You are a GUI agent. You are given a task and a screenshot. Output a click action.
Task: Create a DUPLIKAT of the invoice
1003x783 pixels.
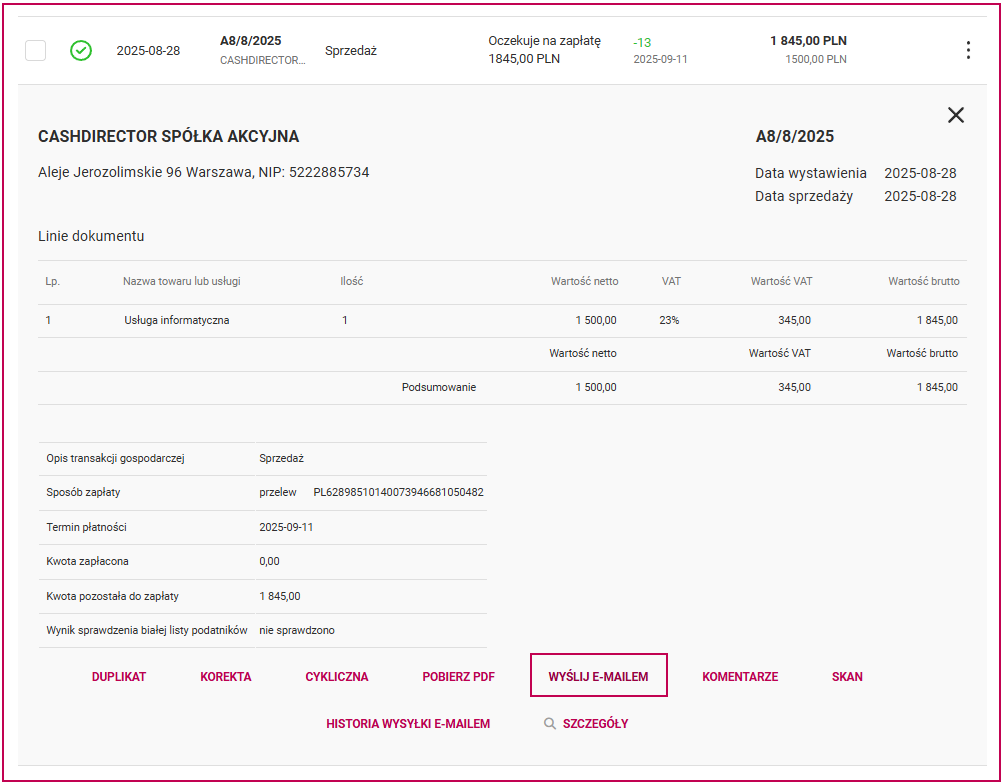pos(119,677)
